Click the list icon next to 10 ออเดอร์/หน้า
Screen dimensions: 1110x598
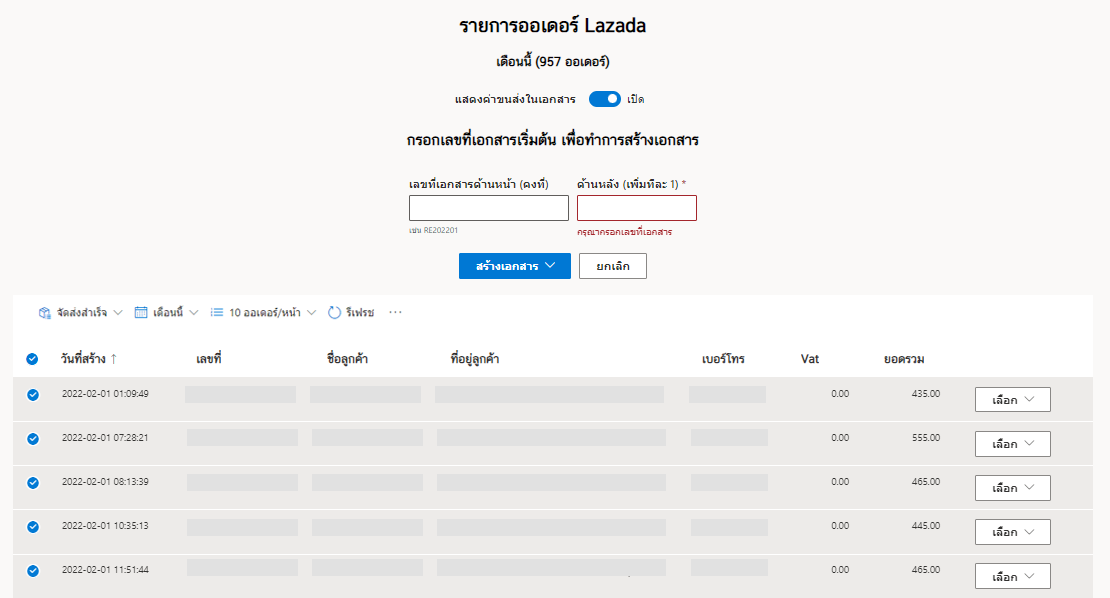(x=217, y=312)
